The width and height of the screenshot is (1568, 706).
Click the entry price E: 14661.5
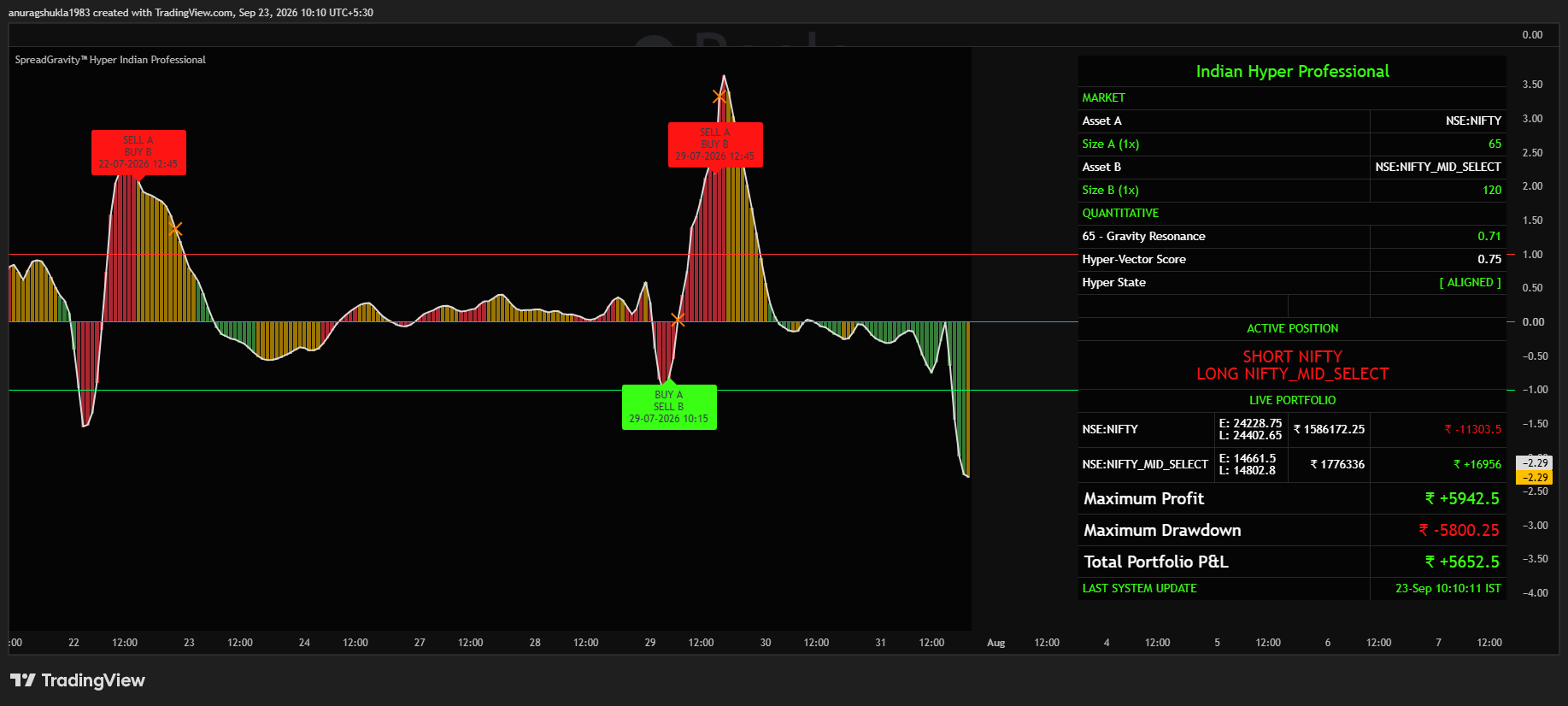(x=1248, y=458)
